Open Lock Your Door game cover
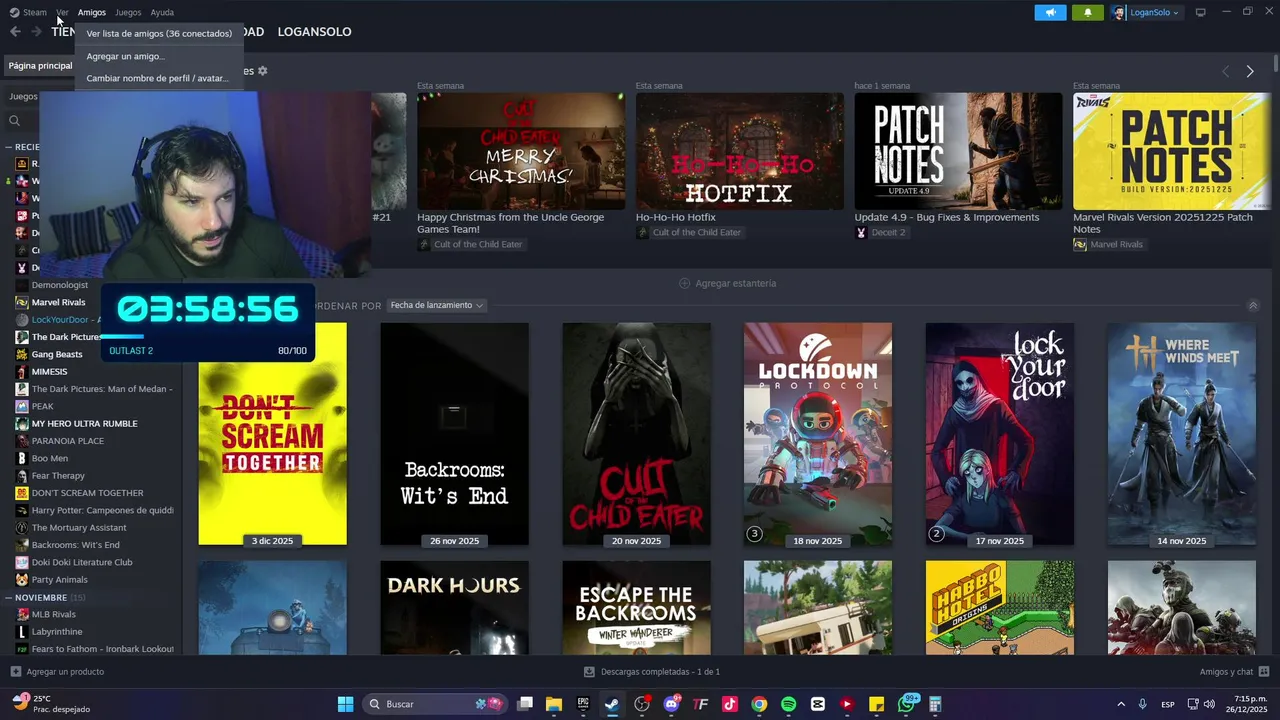The image size is (1280, 720). tap(1000, 434)
